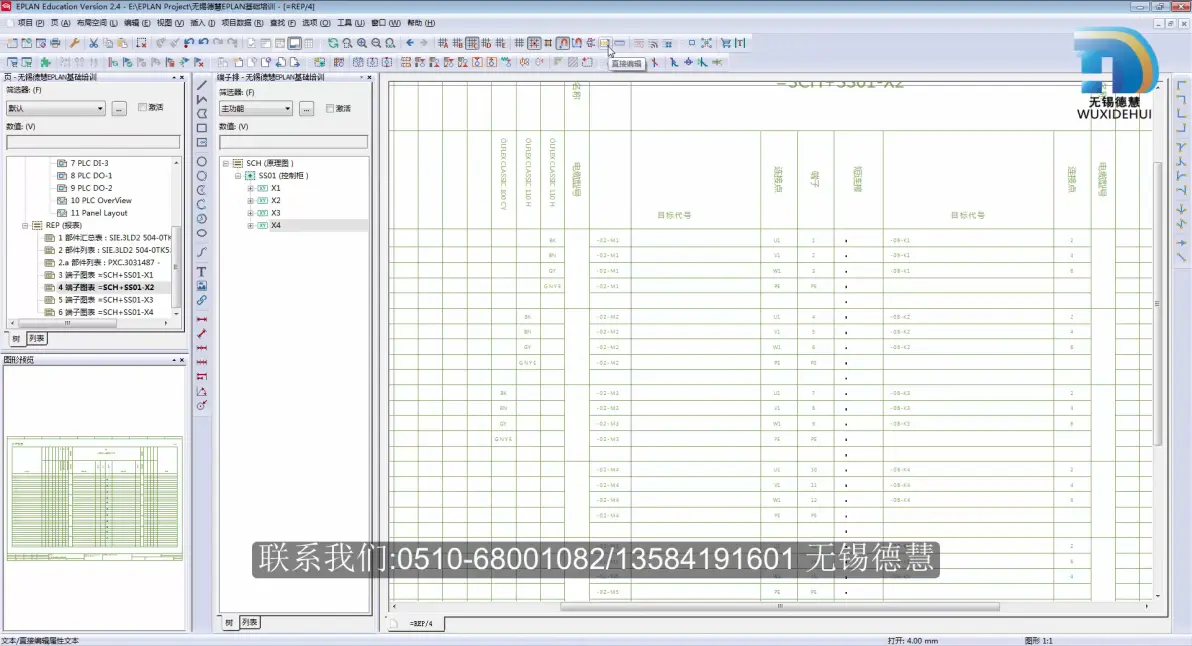Select the Rectangle drawing tool
The height and width of the screenshot is (646, 1192).
[201, 128]
